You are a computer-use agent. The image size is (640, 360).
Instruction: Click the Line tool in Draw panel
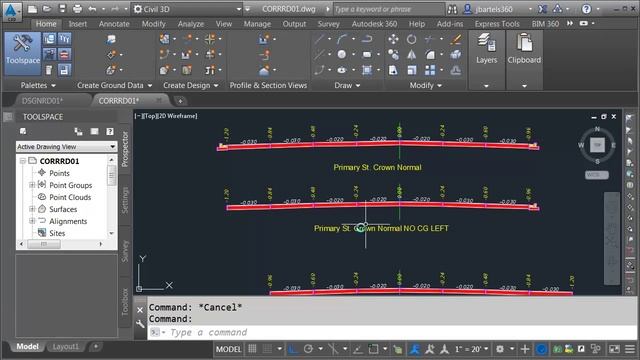(x=319, y=39)
